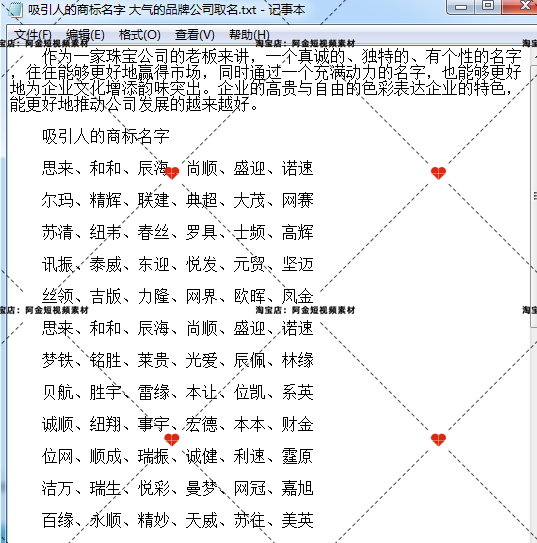Screen dimensions: 537x543
Task: Click the word 瑞生
Action: tap(106, 488)
